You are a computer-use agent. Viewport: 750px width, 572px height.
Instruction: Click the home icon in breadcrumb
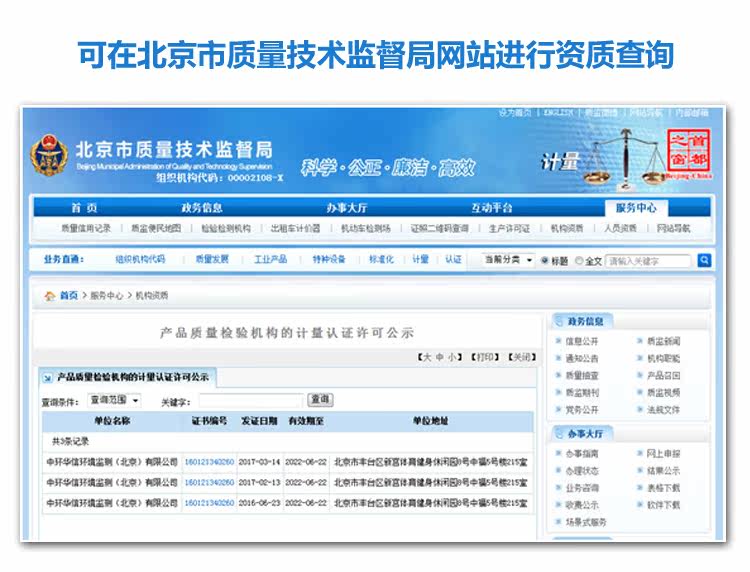coord(50,296)
